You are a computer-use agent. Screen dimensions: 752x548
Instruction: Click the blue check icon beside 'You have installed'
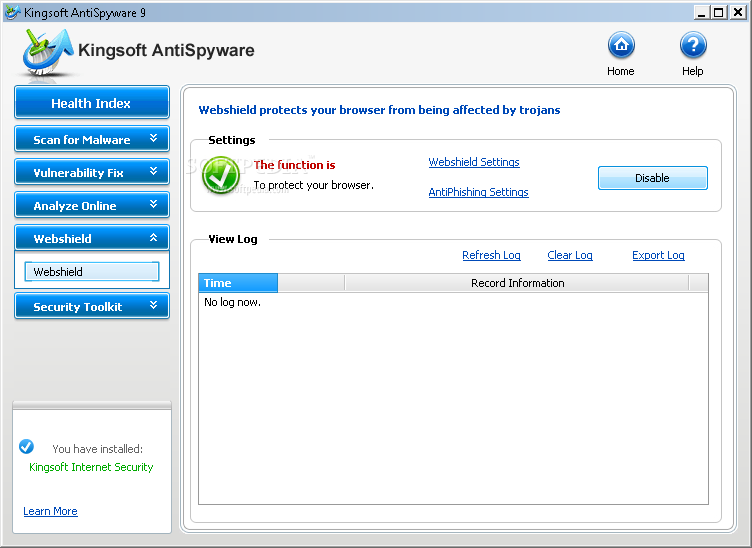(26, 446)
